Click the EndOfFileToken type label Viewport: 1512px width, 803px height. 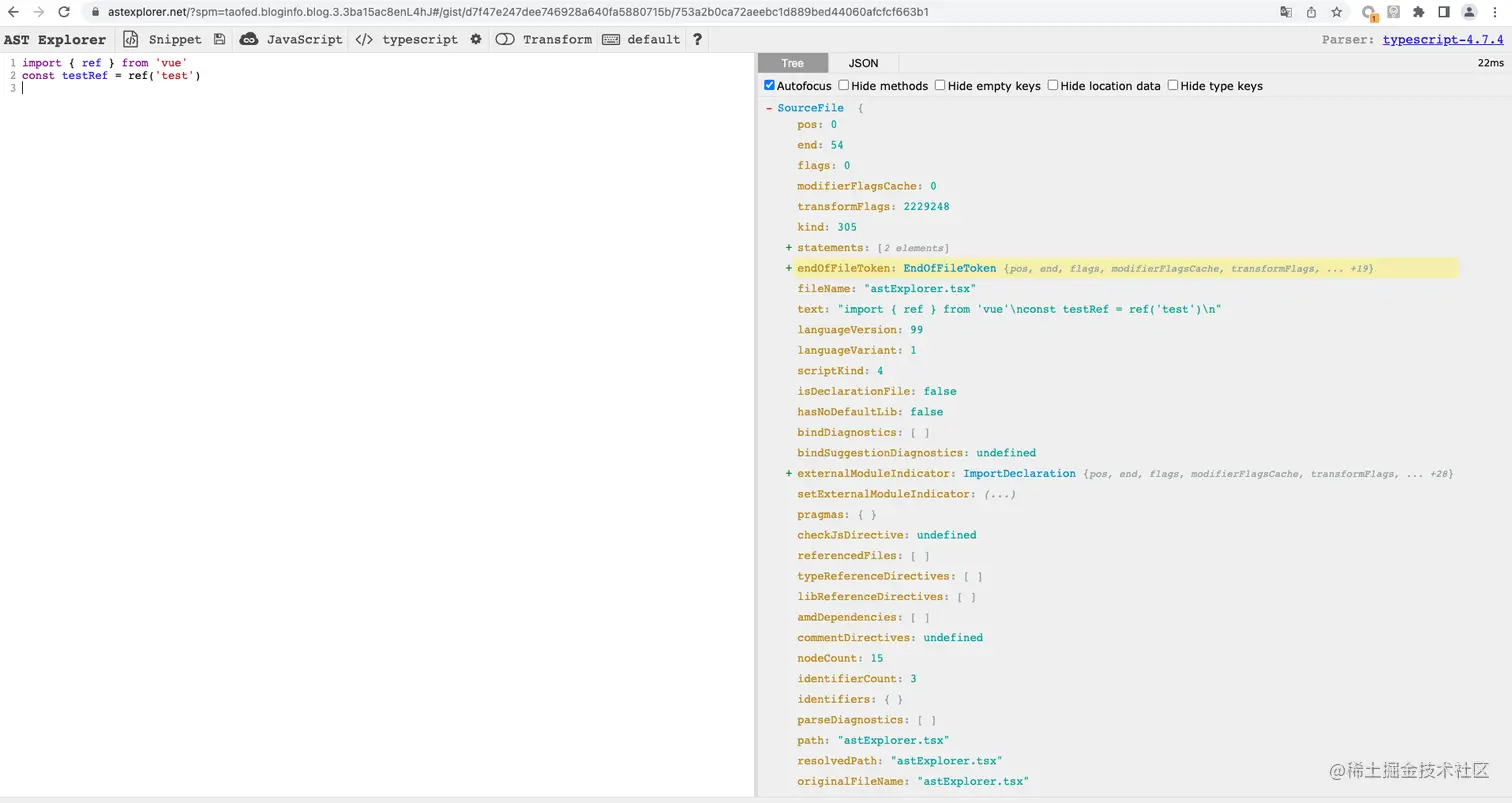pyautogui.click(x=950, y=268)
